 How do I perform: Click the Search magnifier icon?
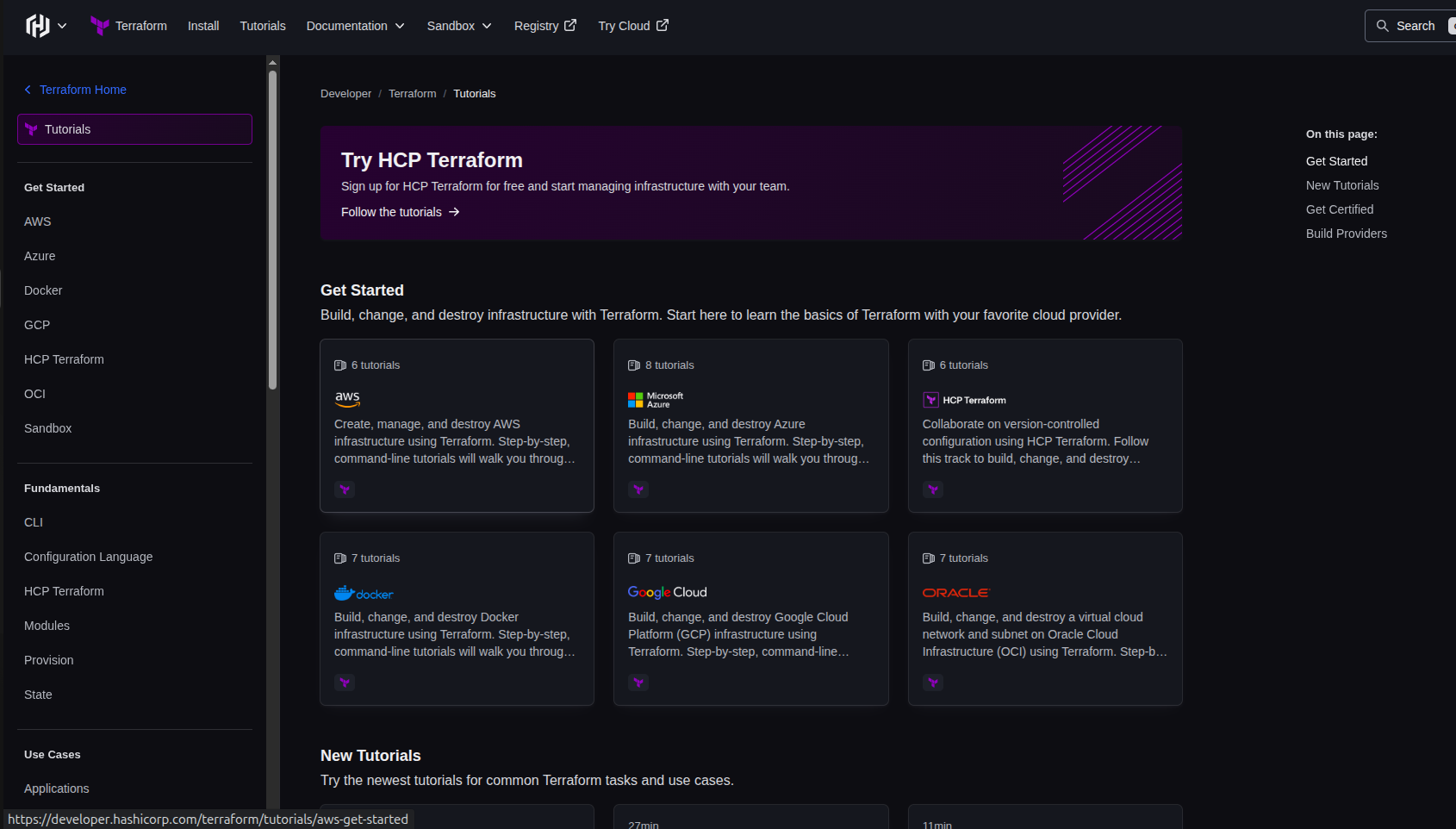click(x=1383, y=26)
